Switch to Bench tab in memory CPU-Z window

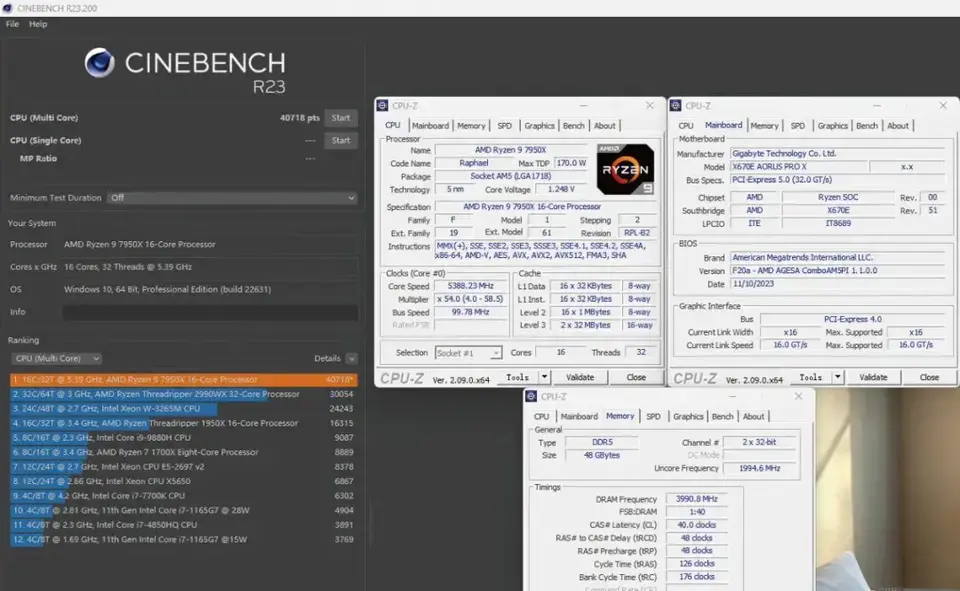tap(722, 416)
